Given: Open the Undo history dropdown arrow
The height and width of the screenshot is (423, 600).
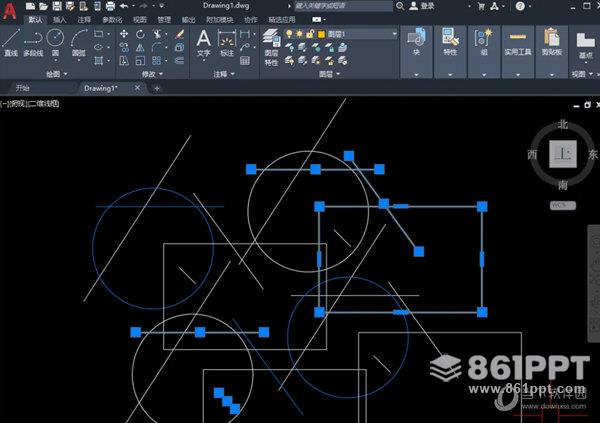Looking at the screenshot, I should [x=133, y=6].
